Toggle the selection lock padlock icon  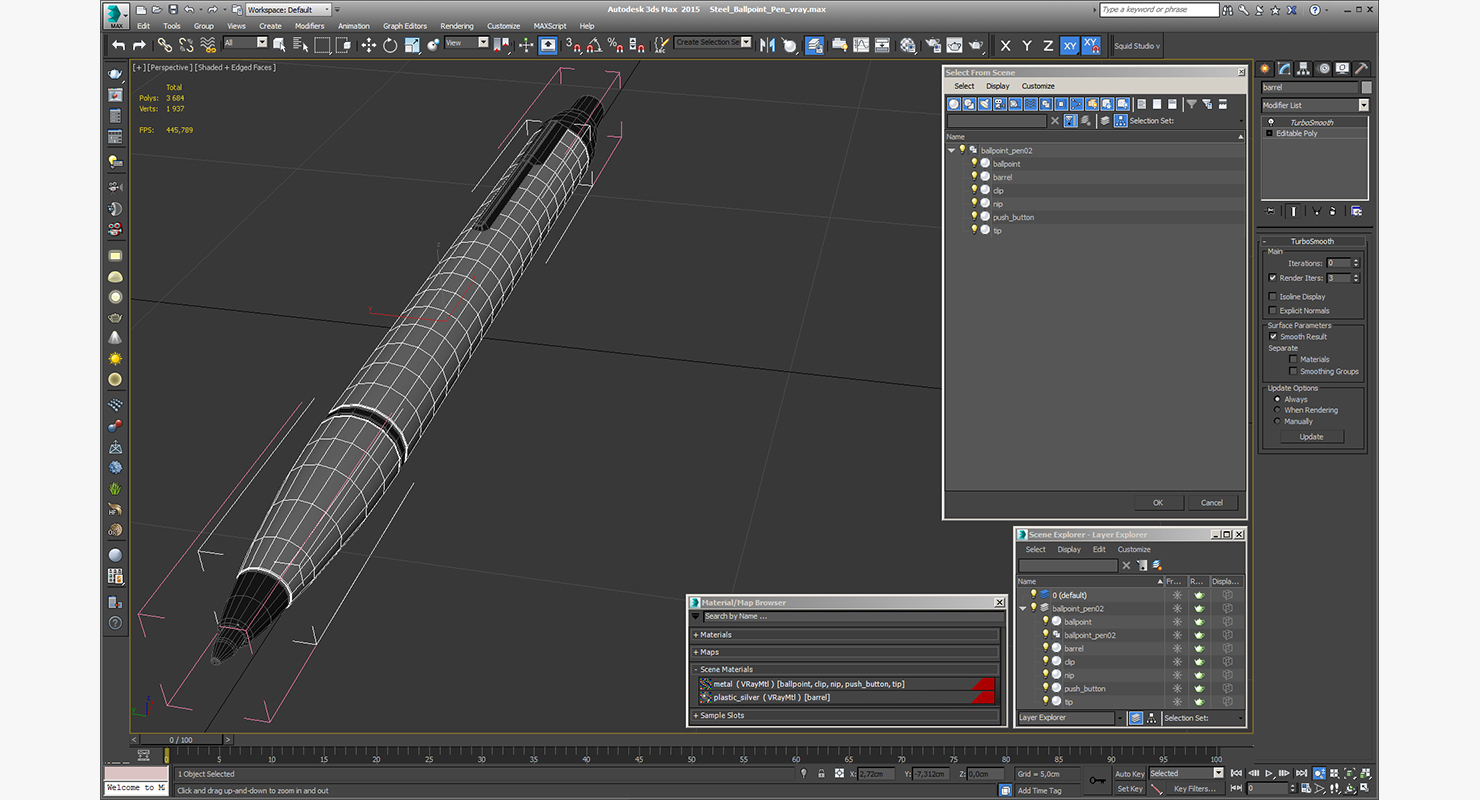(x=821, y=773)
